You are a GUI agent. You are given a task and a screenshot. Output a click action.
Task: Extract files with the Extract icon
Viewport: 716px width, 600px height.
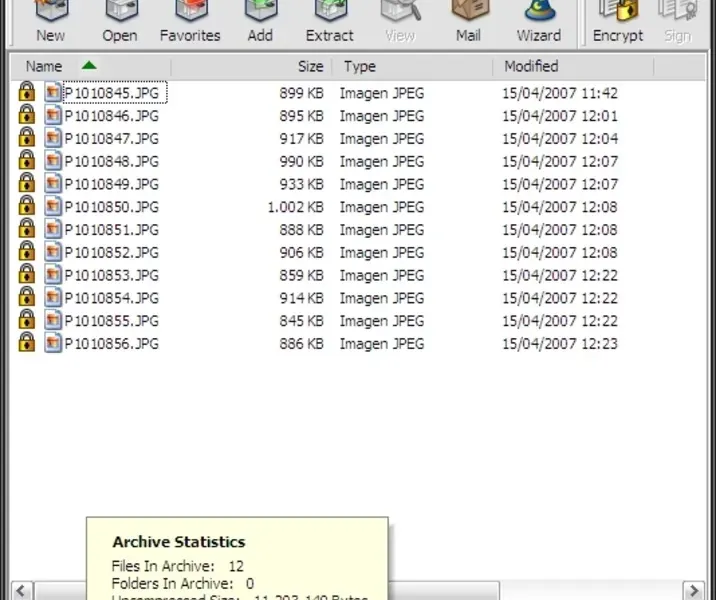click(x=330, y=21)
